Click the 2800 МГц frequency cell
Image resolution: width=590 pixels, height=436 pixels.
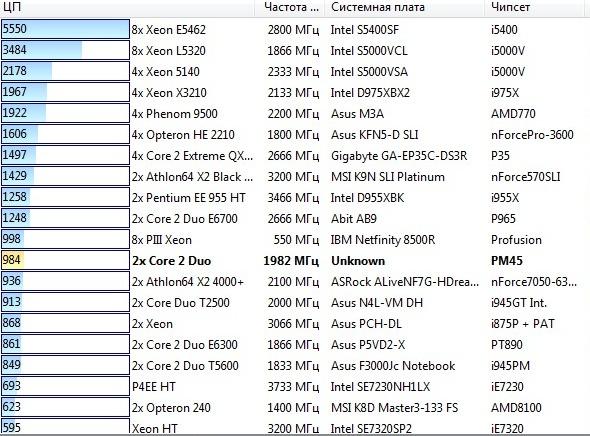click(x=293, y=30)
